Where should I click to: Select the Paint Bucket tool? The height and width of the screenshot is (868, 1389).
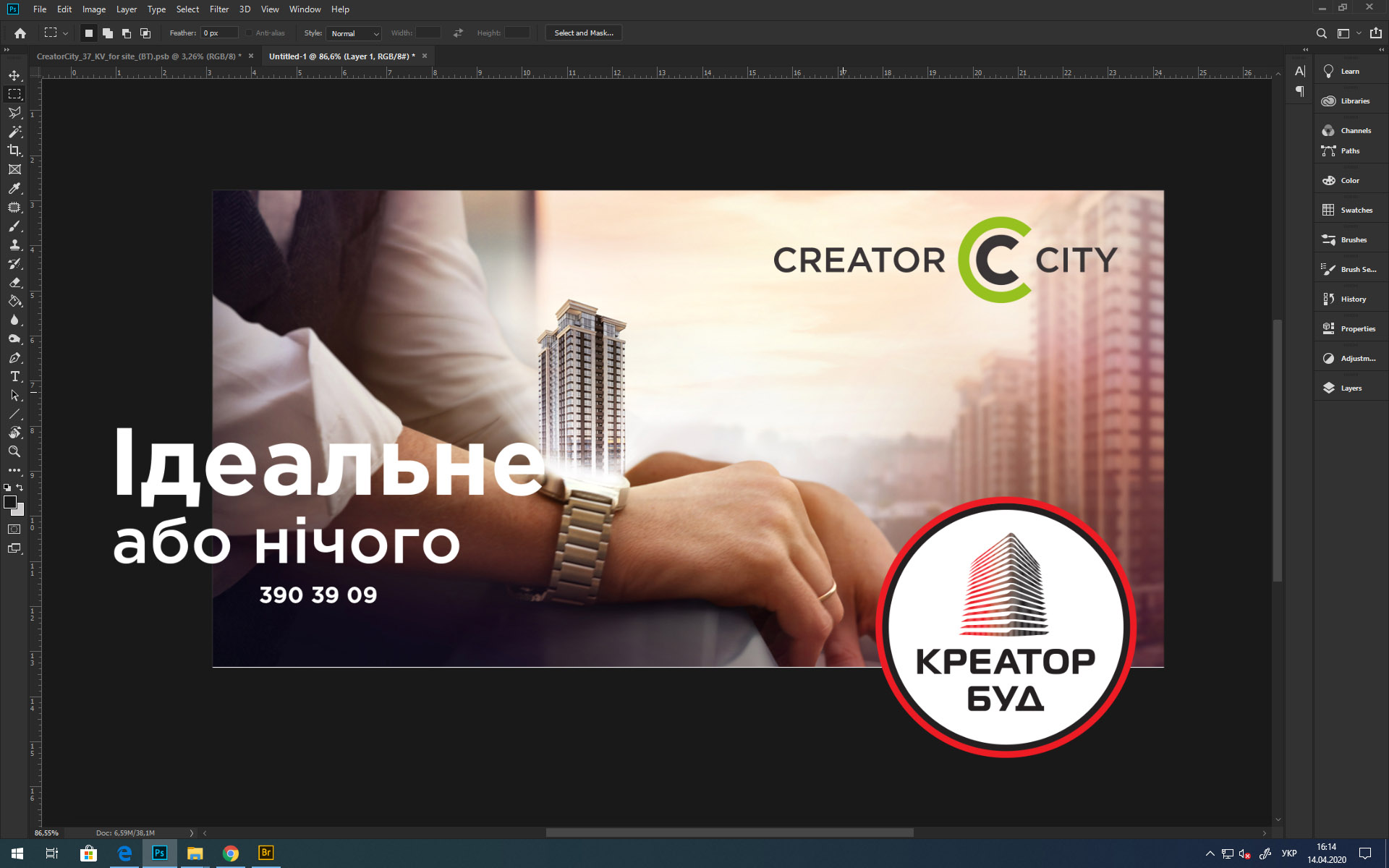(x=14, y=302)
